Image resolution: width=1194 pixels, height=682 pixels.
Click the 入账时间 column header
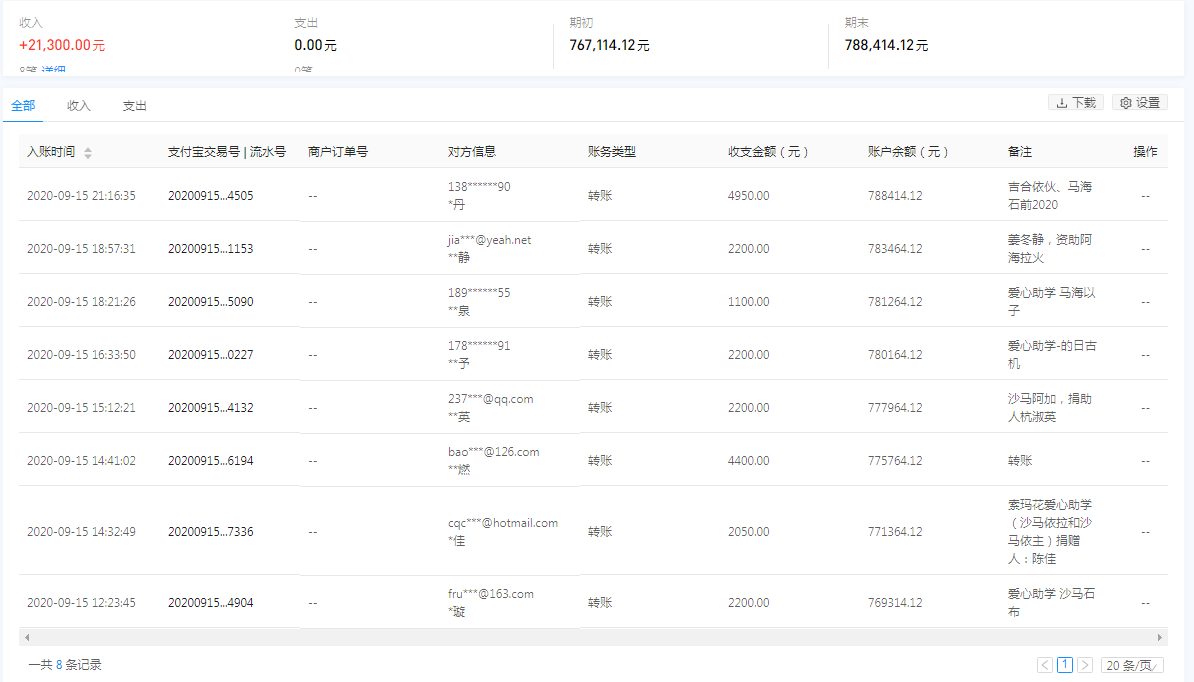(54, 152)
